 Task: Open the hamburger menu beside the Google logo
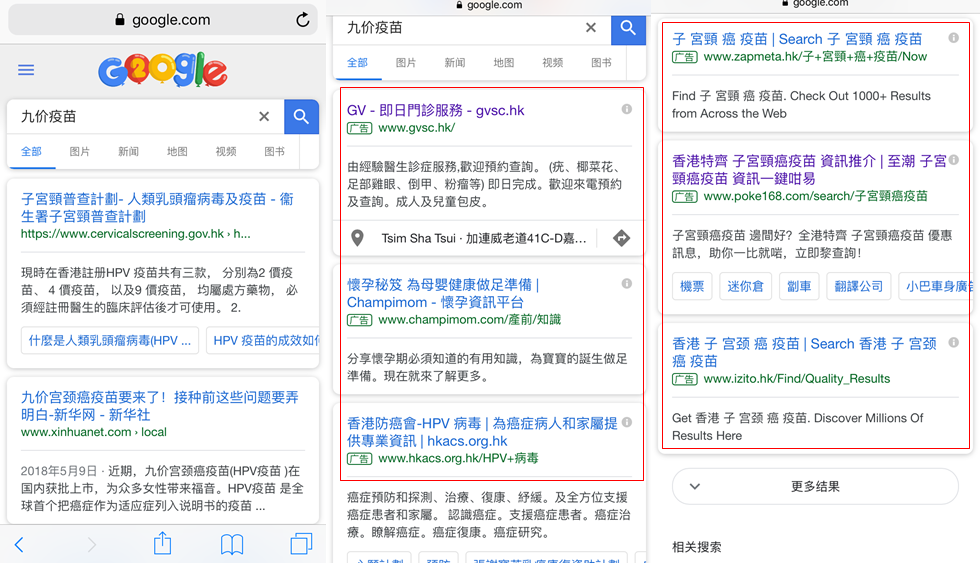26,69
